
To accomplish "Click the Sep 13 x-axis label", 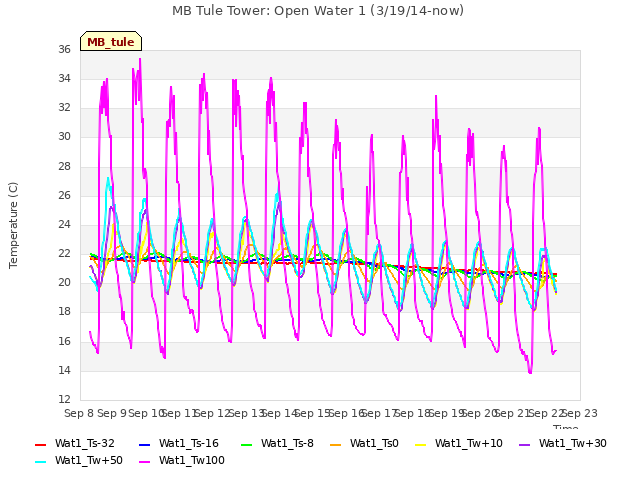I will click(246, 413).
